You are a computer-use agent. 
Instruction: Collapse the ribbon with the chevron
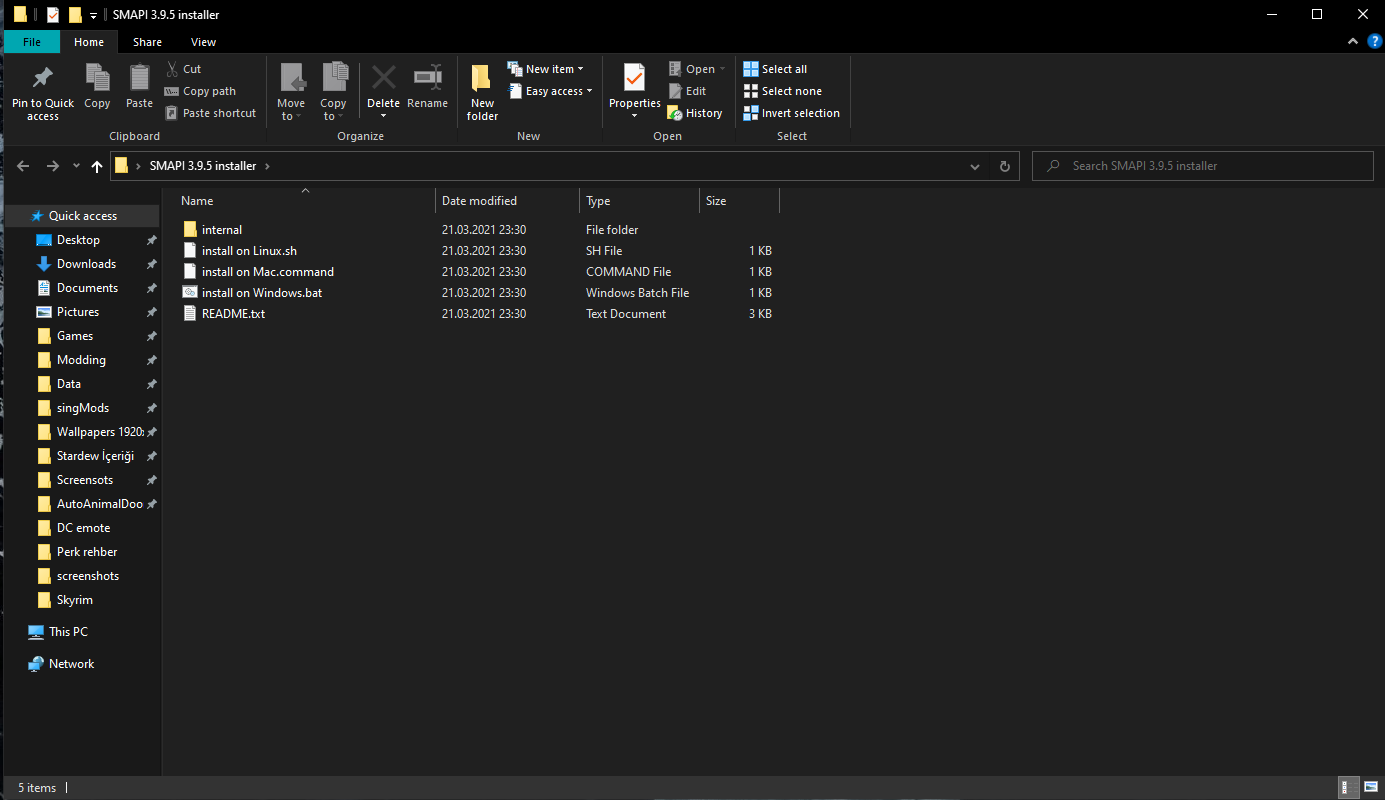pos(1354,42)
